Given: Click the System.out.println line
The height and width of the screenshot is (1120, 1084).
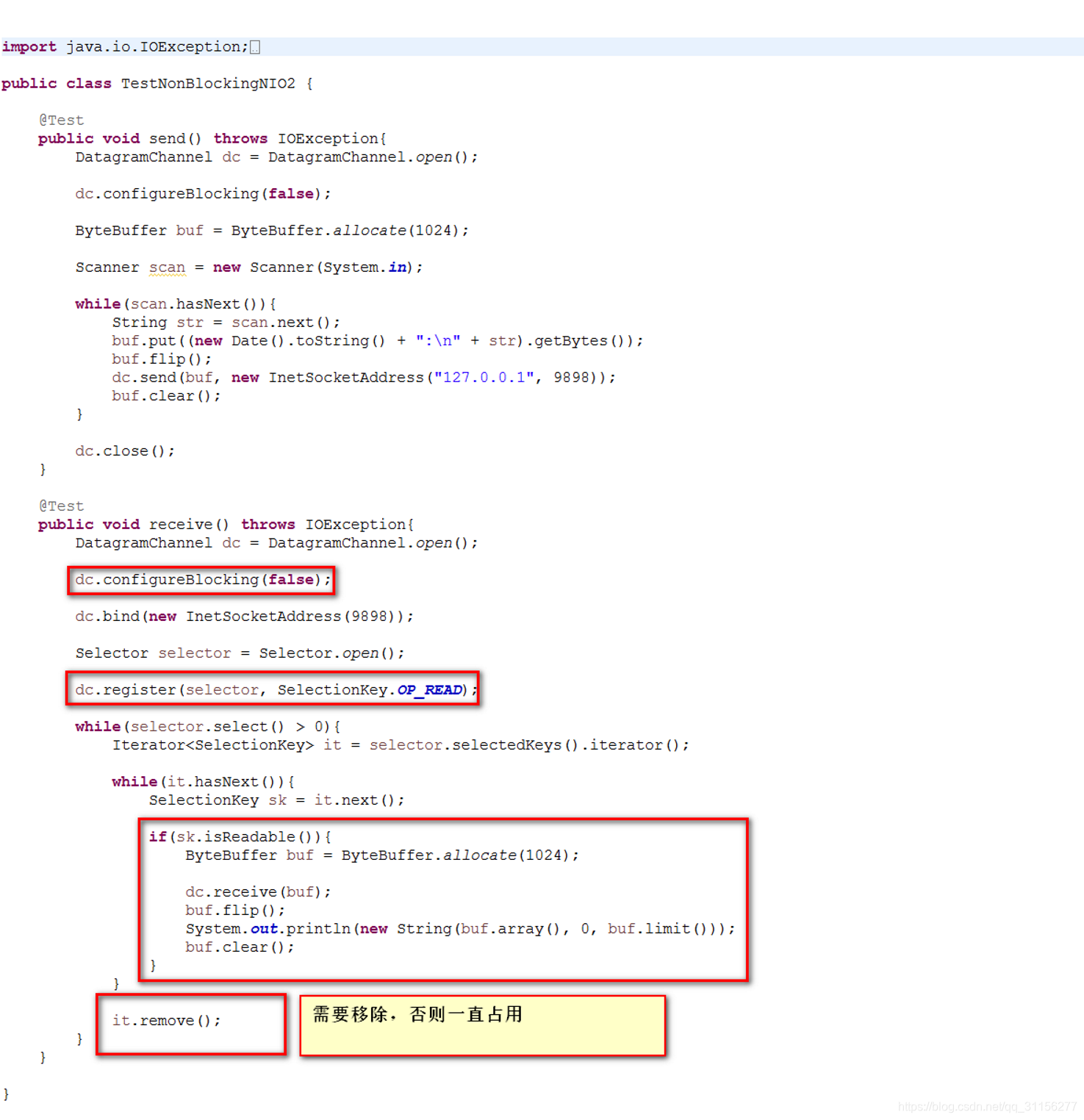Looking at the screenshot, I should [460, 929].
